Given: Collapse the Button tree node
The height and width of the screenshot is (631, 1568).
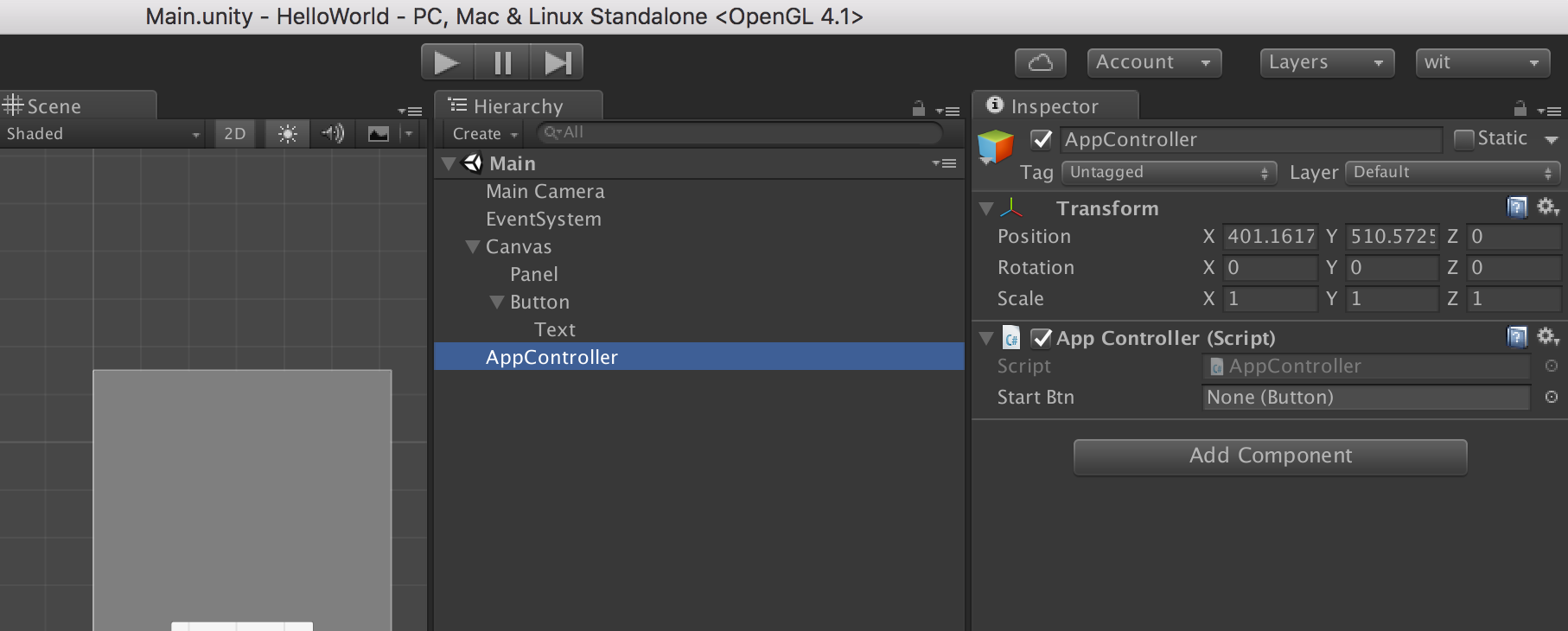Looking at the screenshot, I should click(x=497, y=302).
